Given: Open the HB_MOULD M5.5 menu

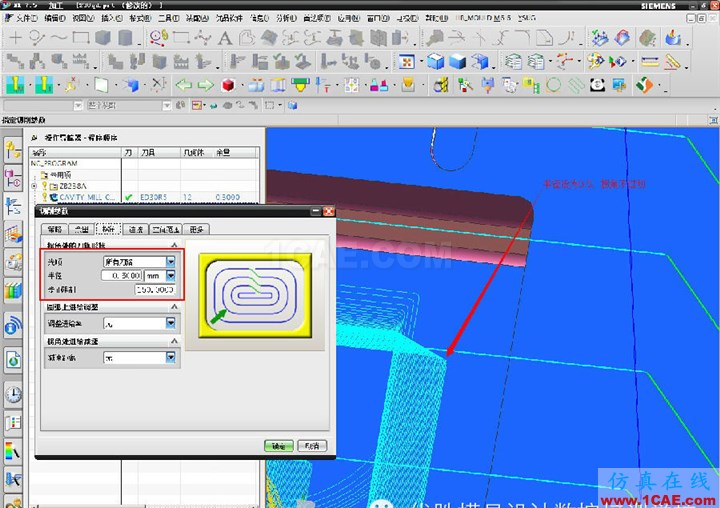Looking at the screenshot, I should click(484, 18).
